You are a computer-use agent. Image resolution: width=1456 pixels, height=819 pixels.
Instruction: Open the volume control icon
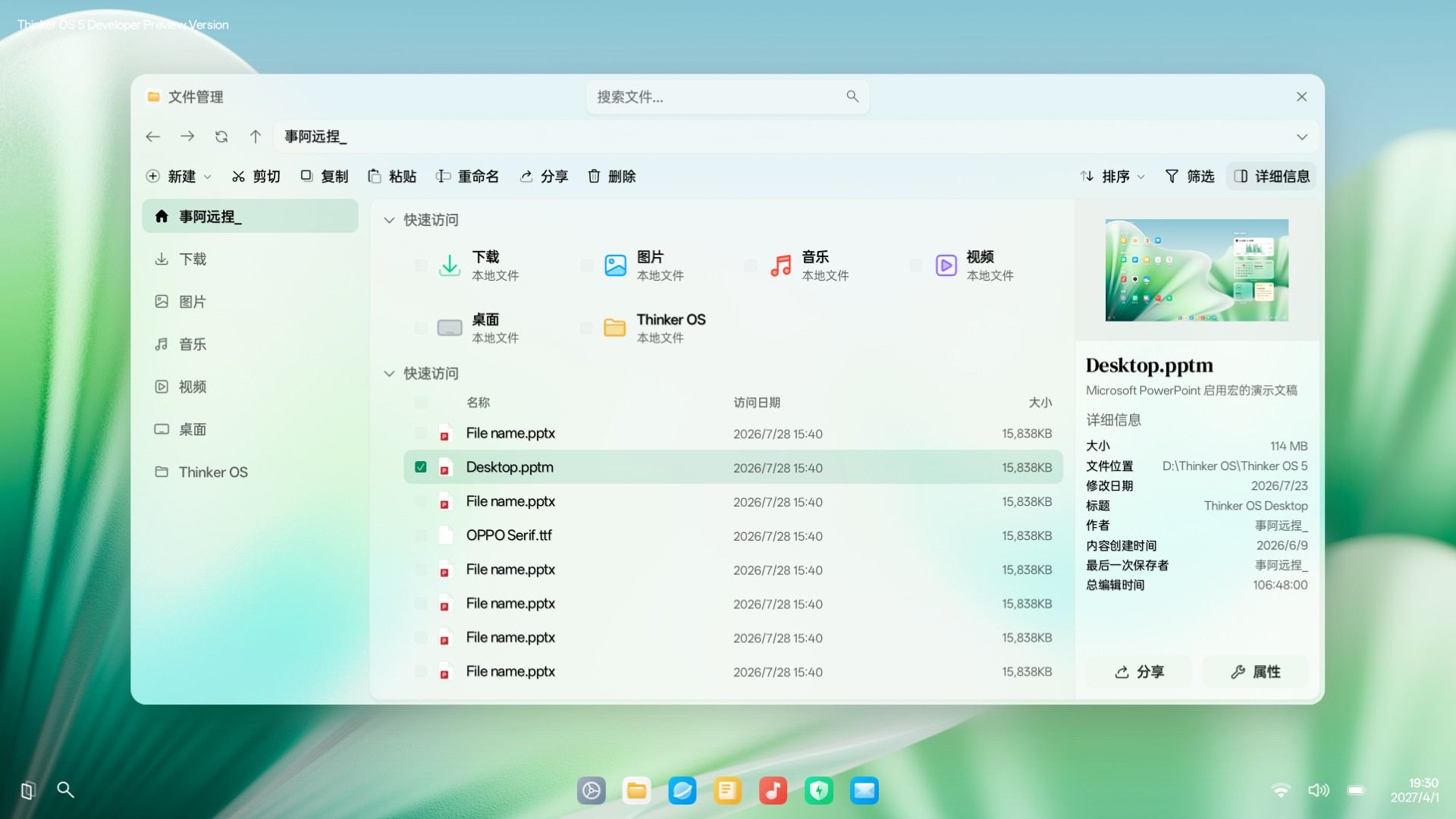(1319, 790)
